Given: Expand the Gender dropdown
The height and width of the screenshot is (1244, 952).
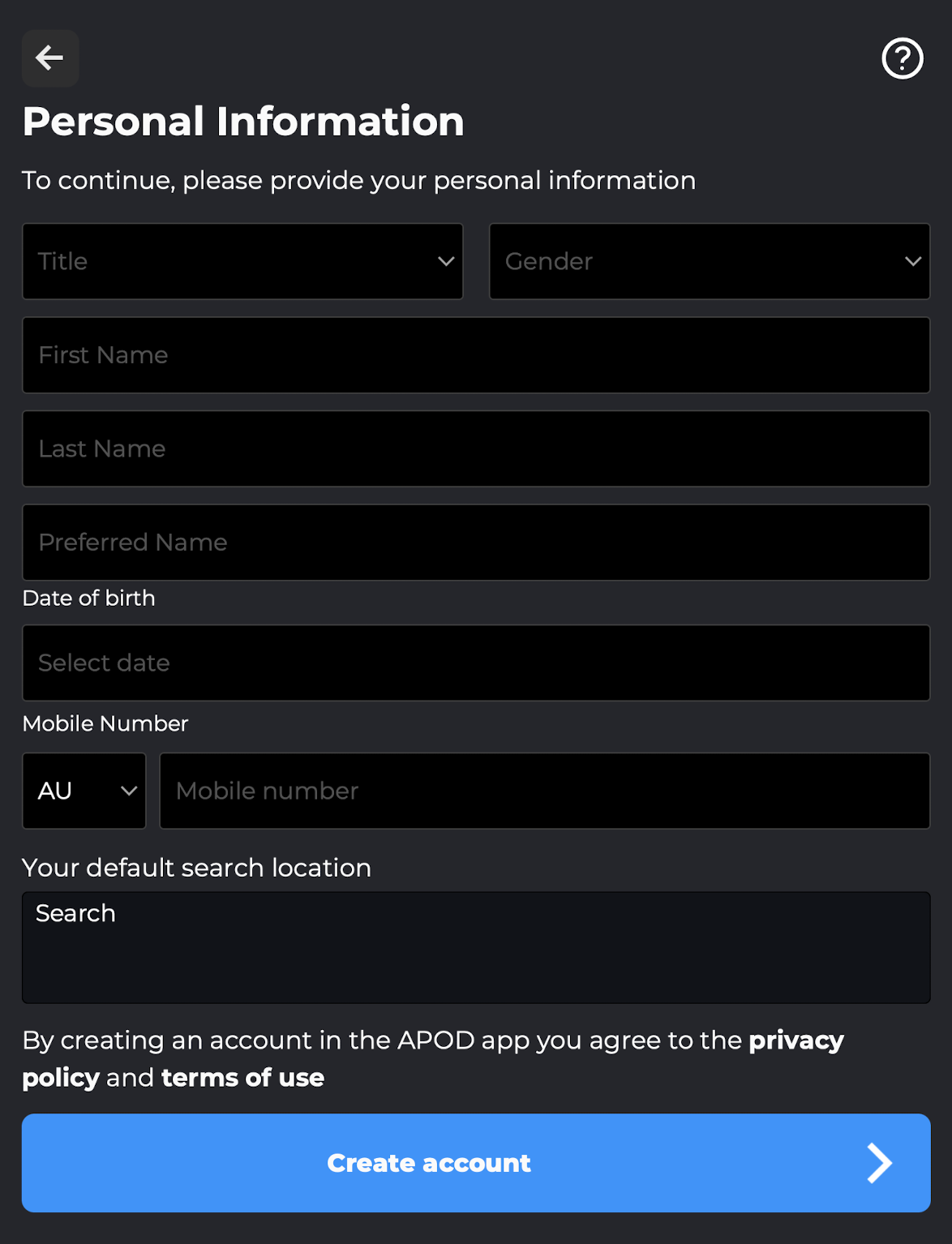Looking at the screenshot, I should click(710, 261).
